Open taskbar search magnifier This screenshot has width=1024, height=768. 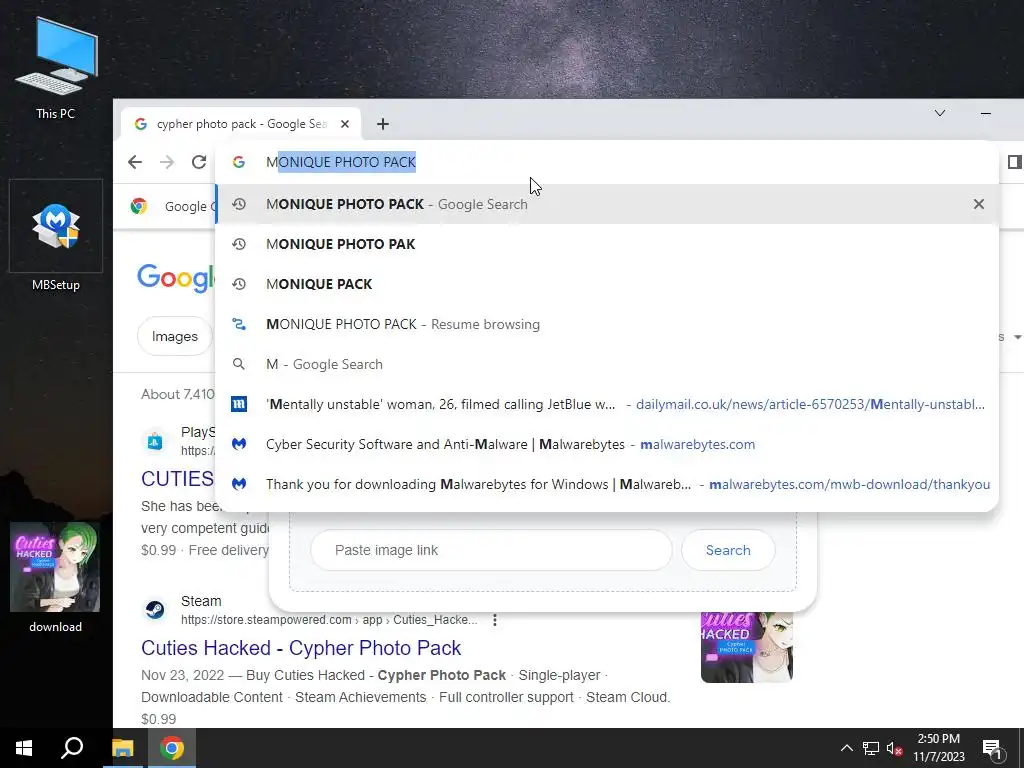[x=72, y=748]
